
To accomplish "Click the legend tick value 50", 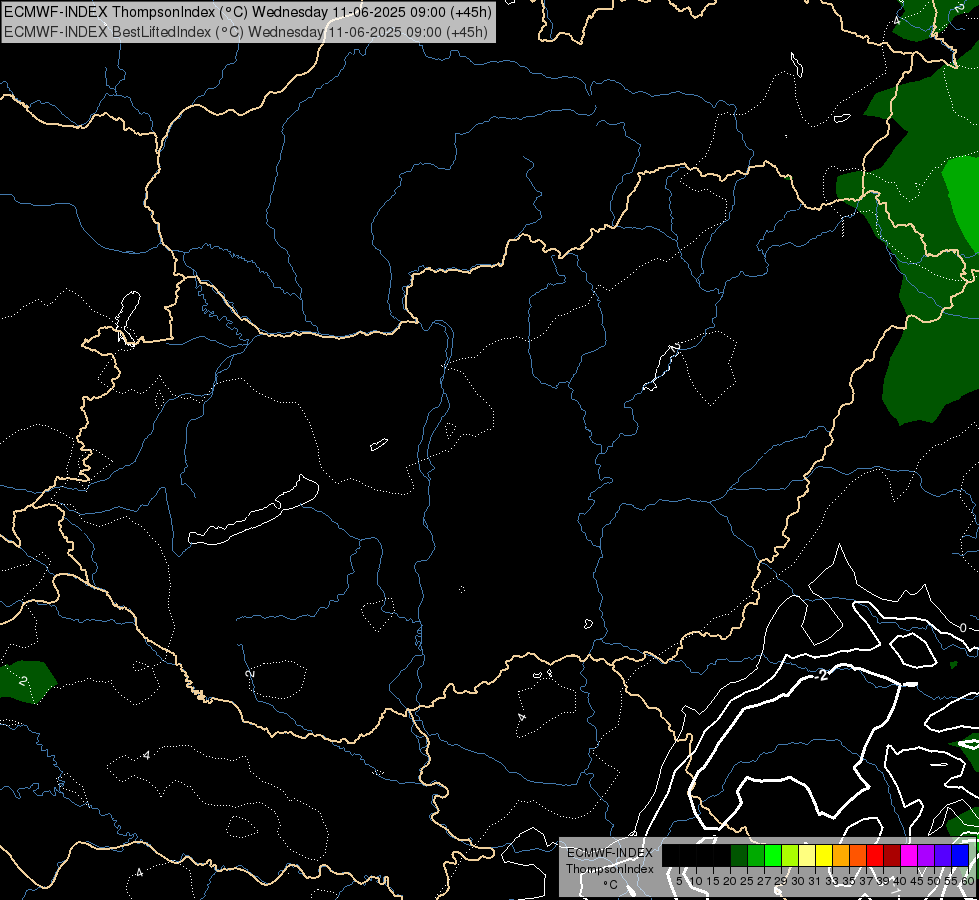I will pos(935,881).
